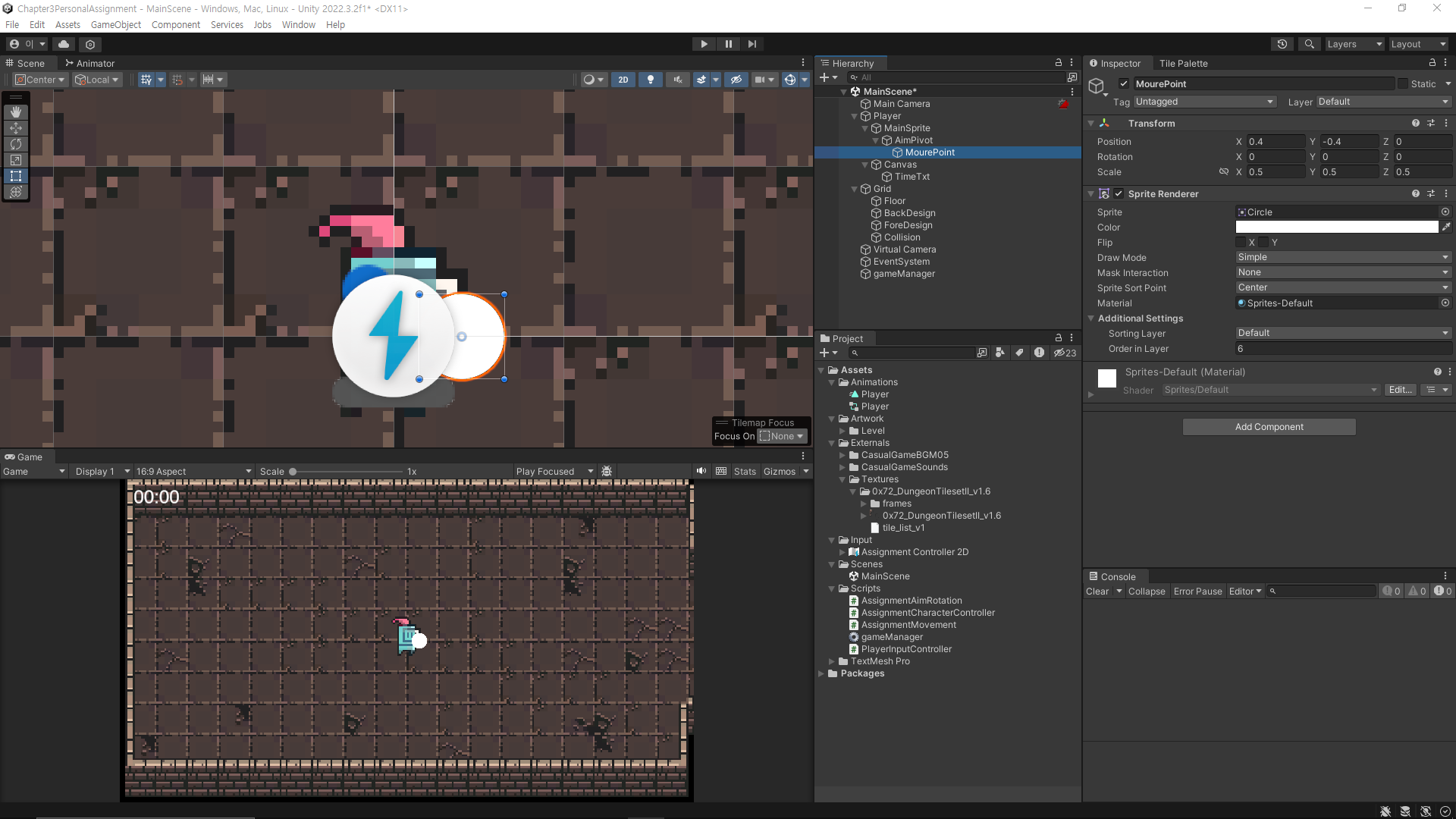Viewport: 1456px width, 819px height.
Task: Open the Tag Untagged dropdown
Action: coord(1205,102)
